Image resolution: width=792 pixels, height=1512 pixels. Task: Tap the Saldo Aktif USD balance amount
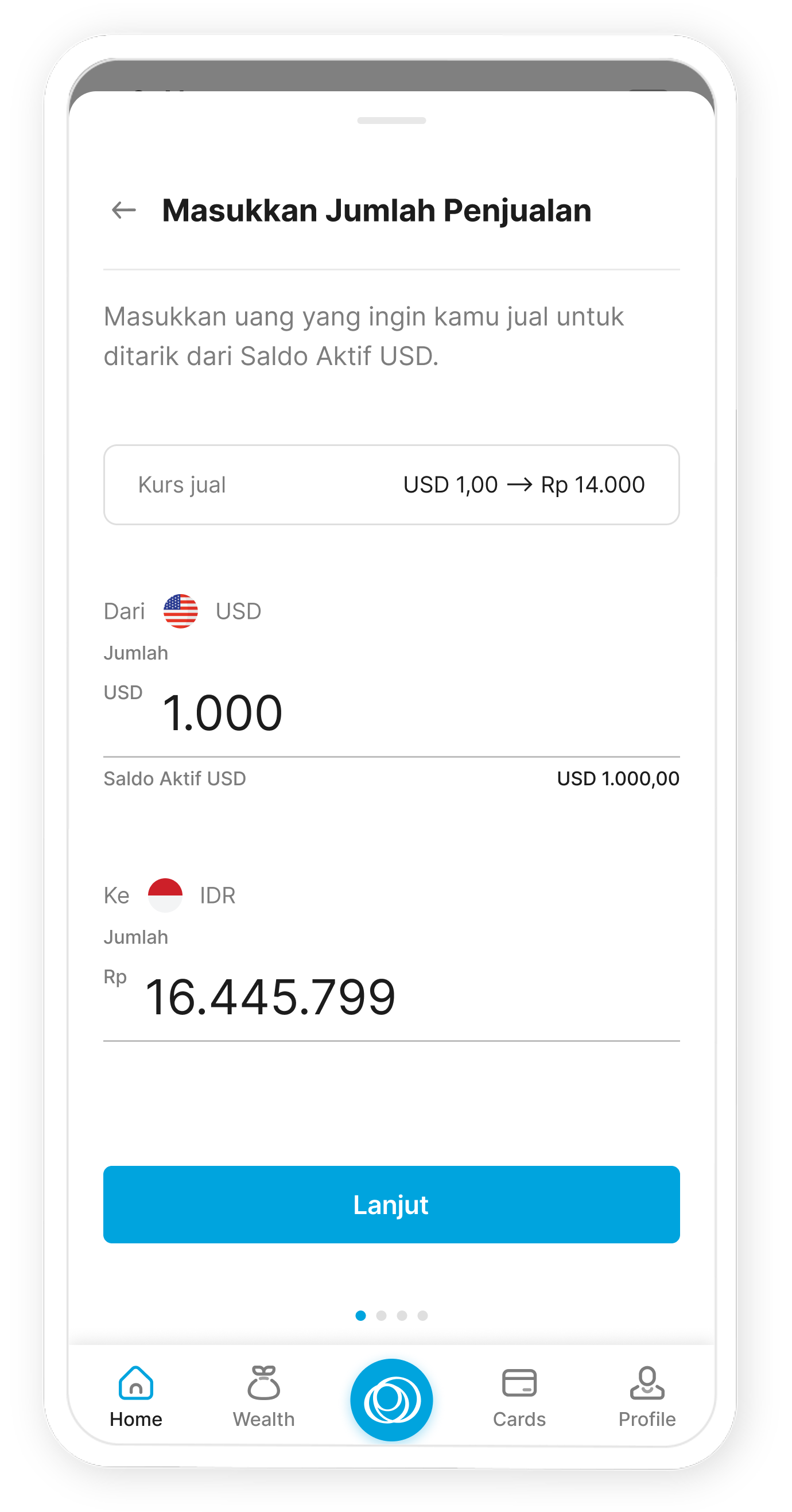click(618, 778)
